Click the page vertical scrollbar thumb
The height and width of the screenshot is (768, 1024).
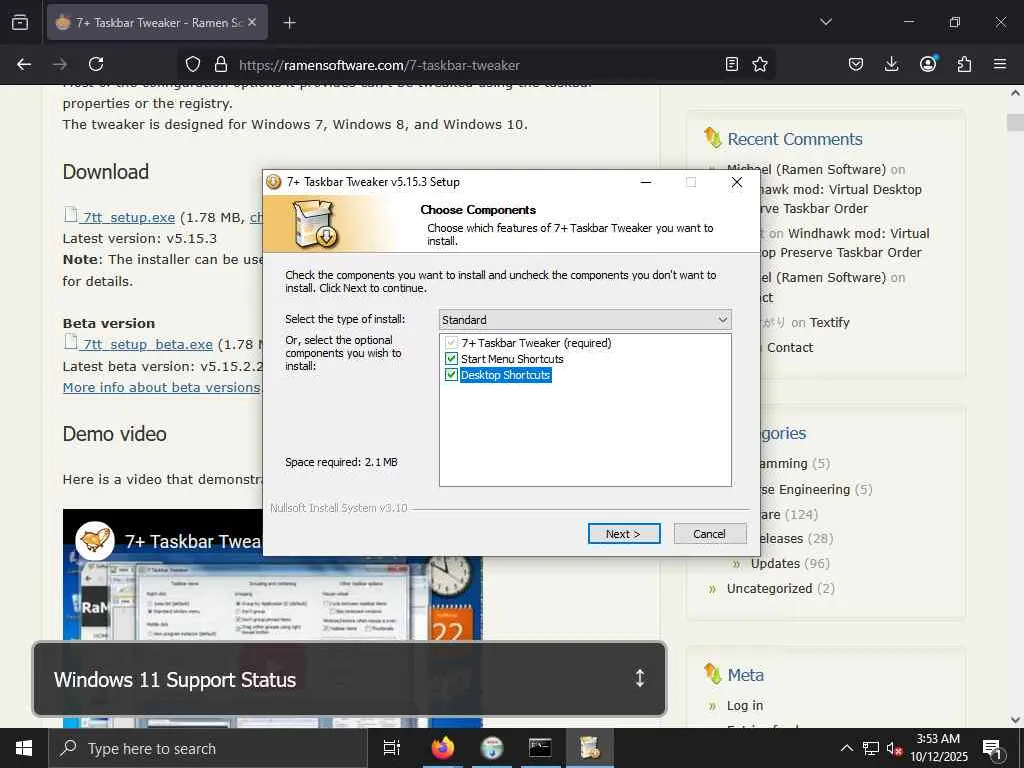pyautogui.click(x=1015, y=123)
